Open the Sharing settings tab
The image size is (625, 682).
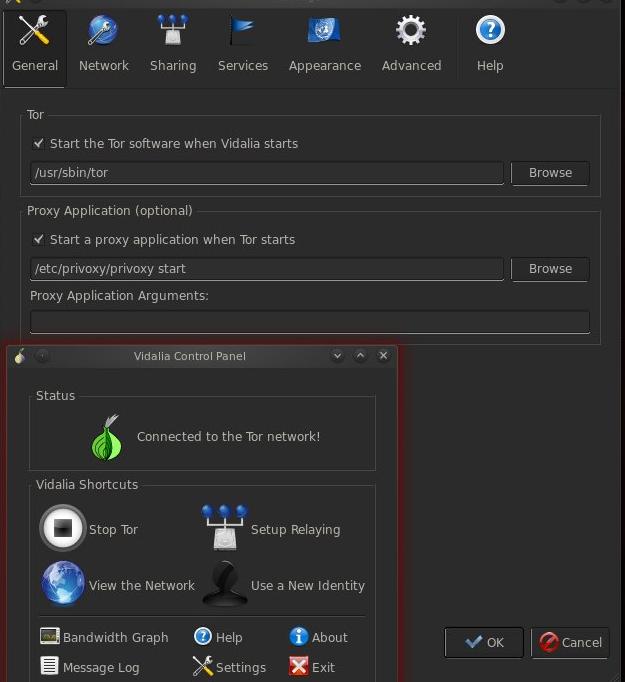click(x=173, y=44)
